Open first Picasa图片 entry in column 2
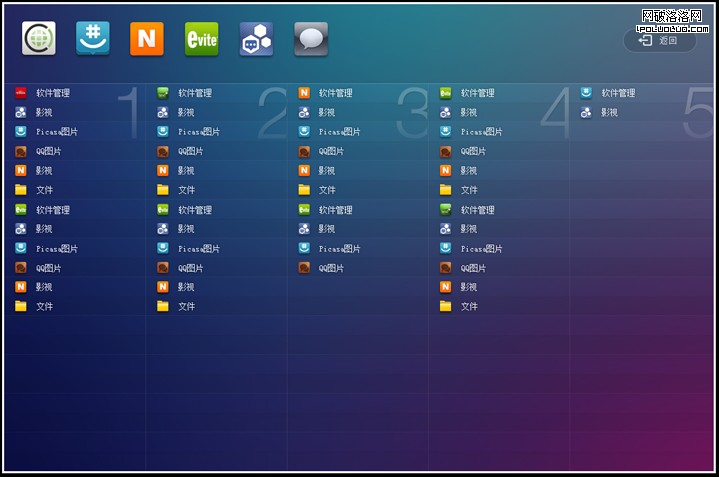 coord(192,132)
